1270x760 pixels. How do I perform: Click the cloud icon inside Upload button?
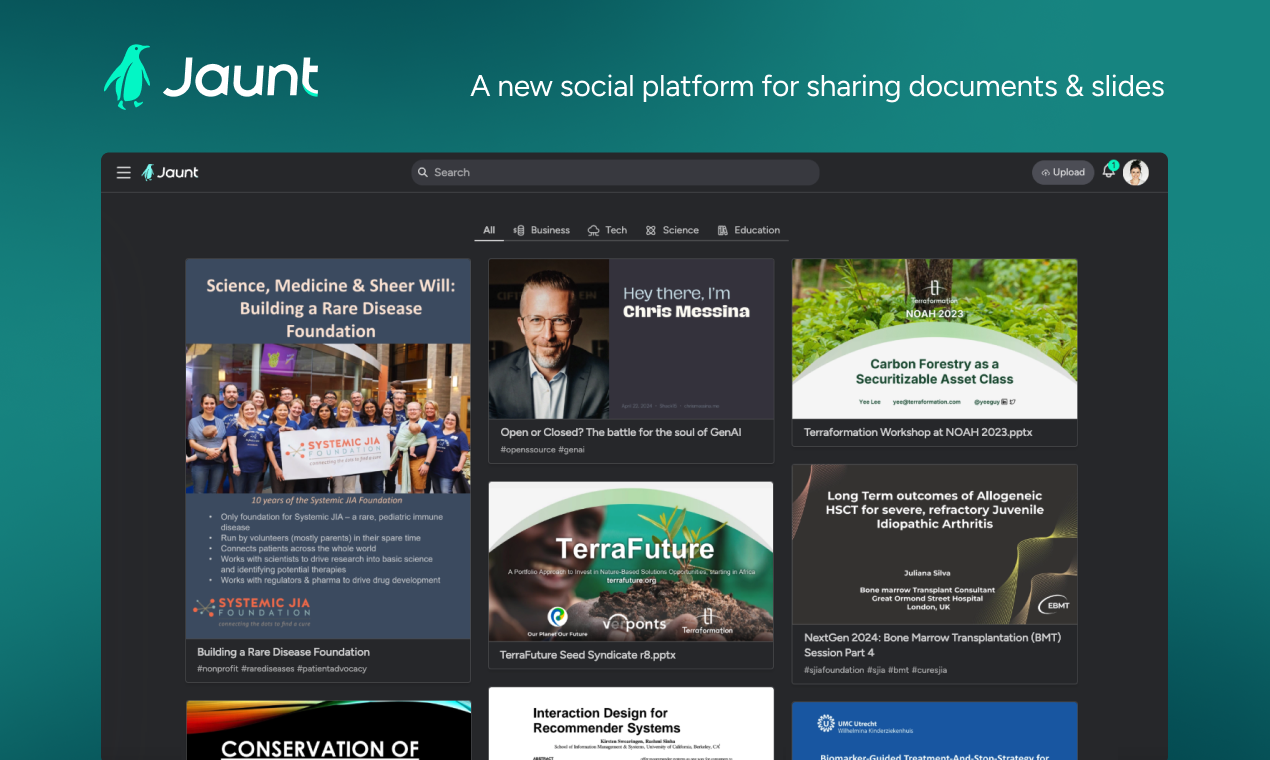point(1045,172)
